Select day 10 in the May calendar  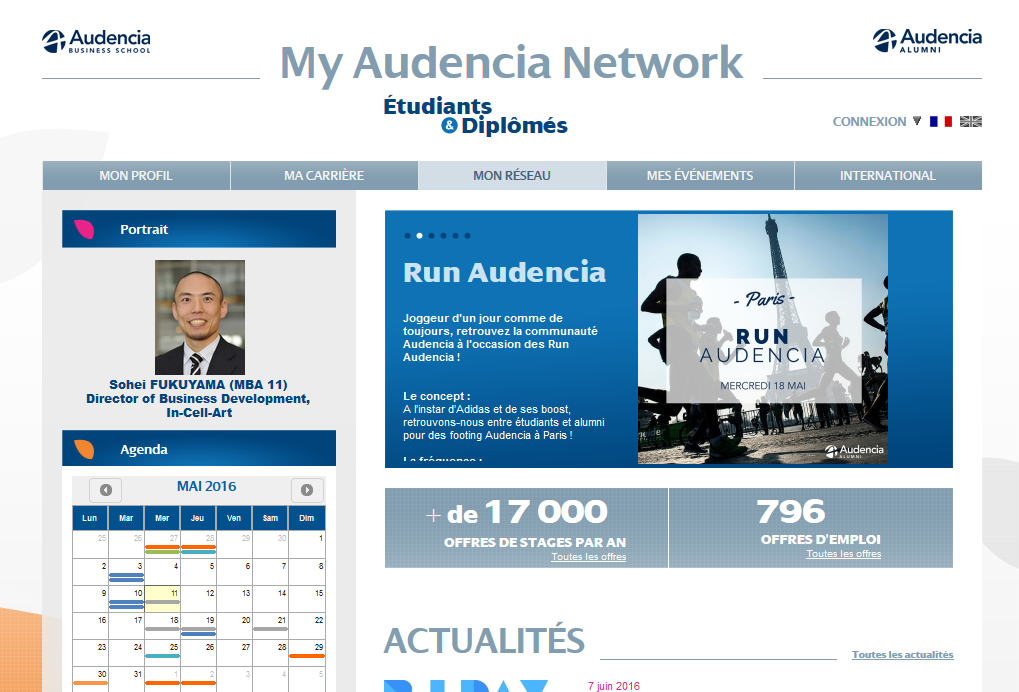126,599
